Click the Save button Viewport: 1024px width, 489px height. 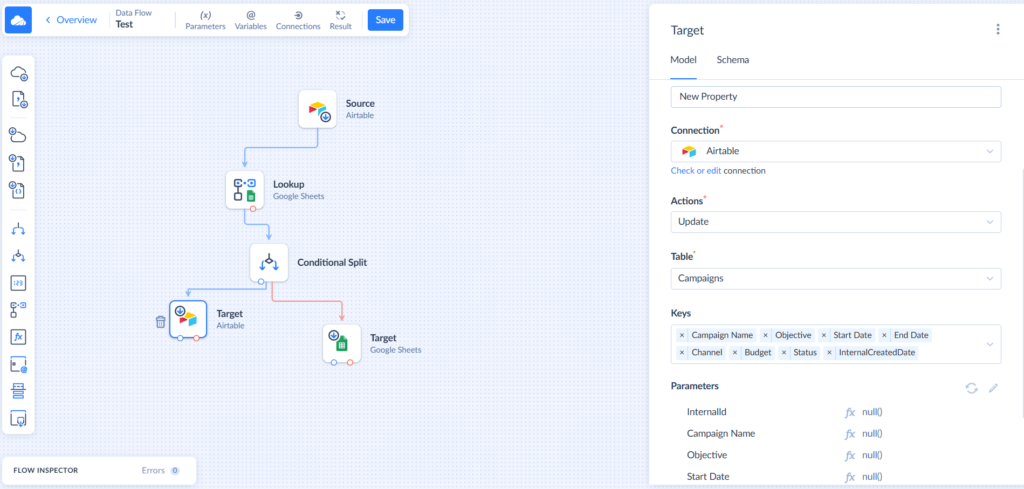[x=385, y=20]
